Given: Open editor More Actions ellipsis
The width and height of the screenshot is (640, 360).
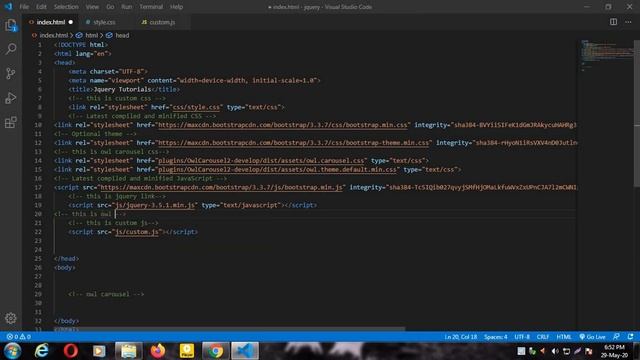Looking at the screenshot, I should point(628,22).
